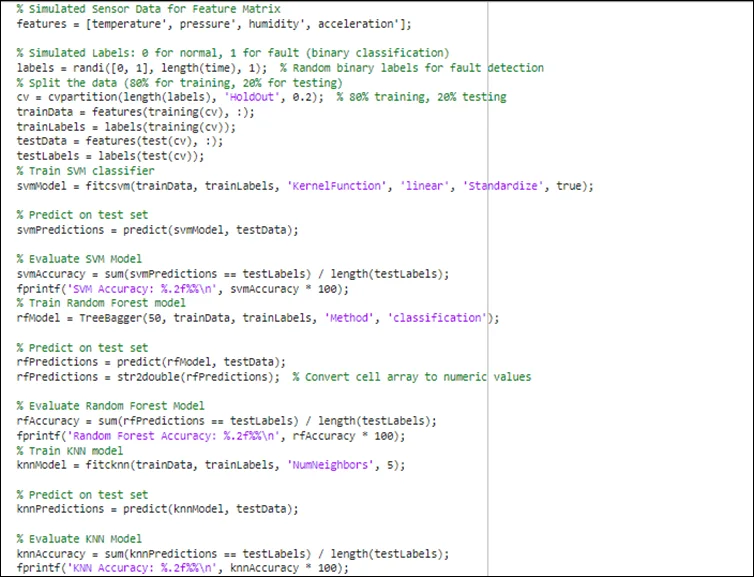Image resolution: width=754 pixels, height=577 pixels.
Task: Click the comment "% Evaluate SVM Model"
Action: click(x=79, y=259)
